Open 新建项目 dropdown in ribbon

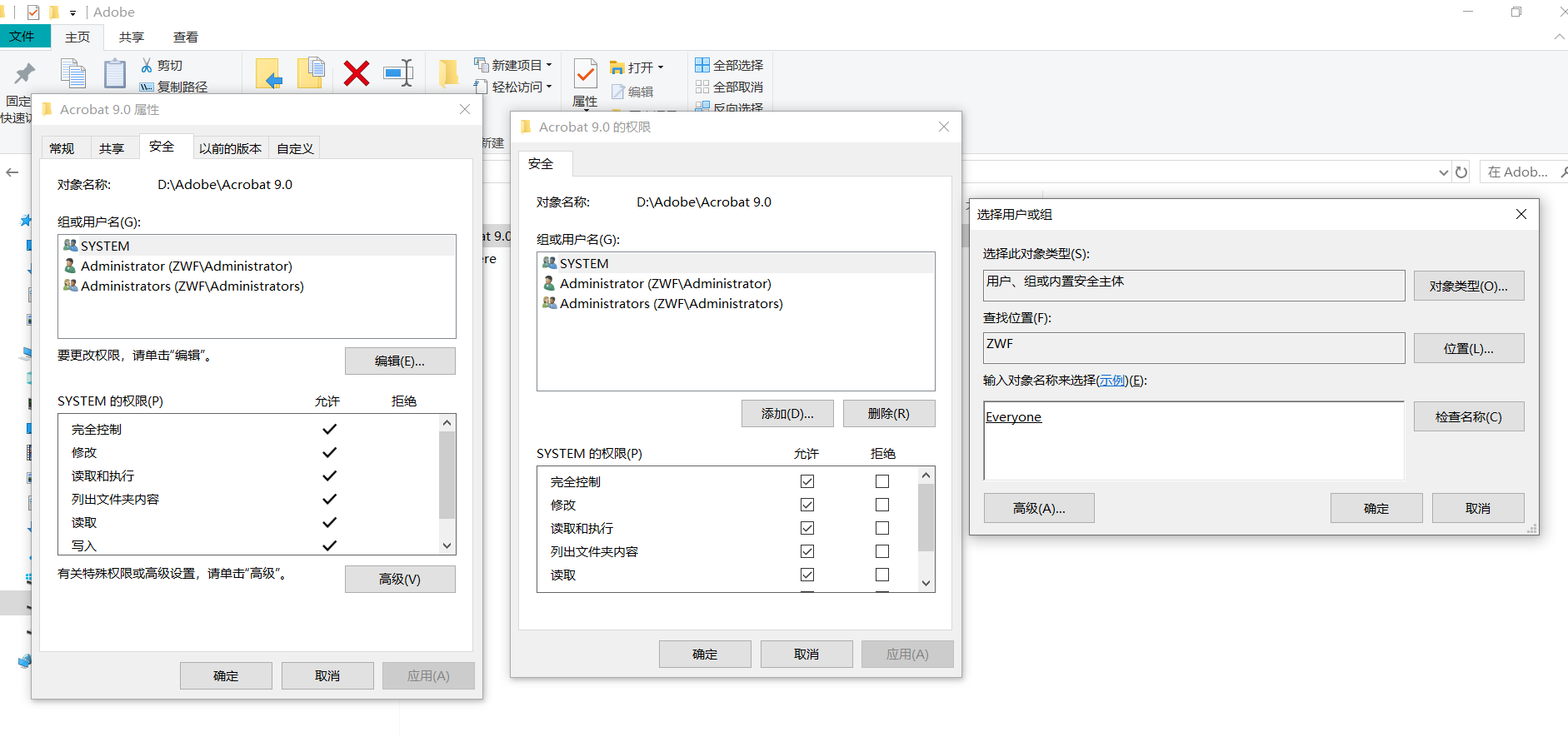(x=513, y=65)
